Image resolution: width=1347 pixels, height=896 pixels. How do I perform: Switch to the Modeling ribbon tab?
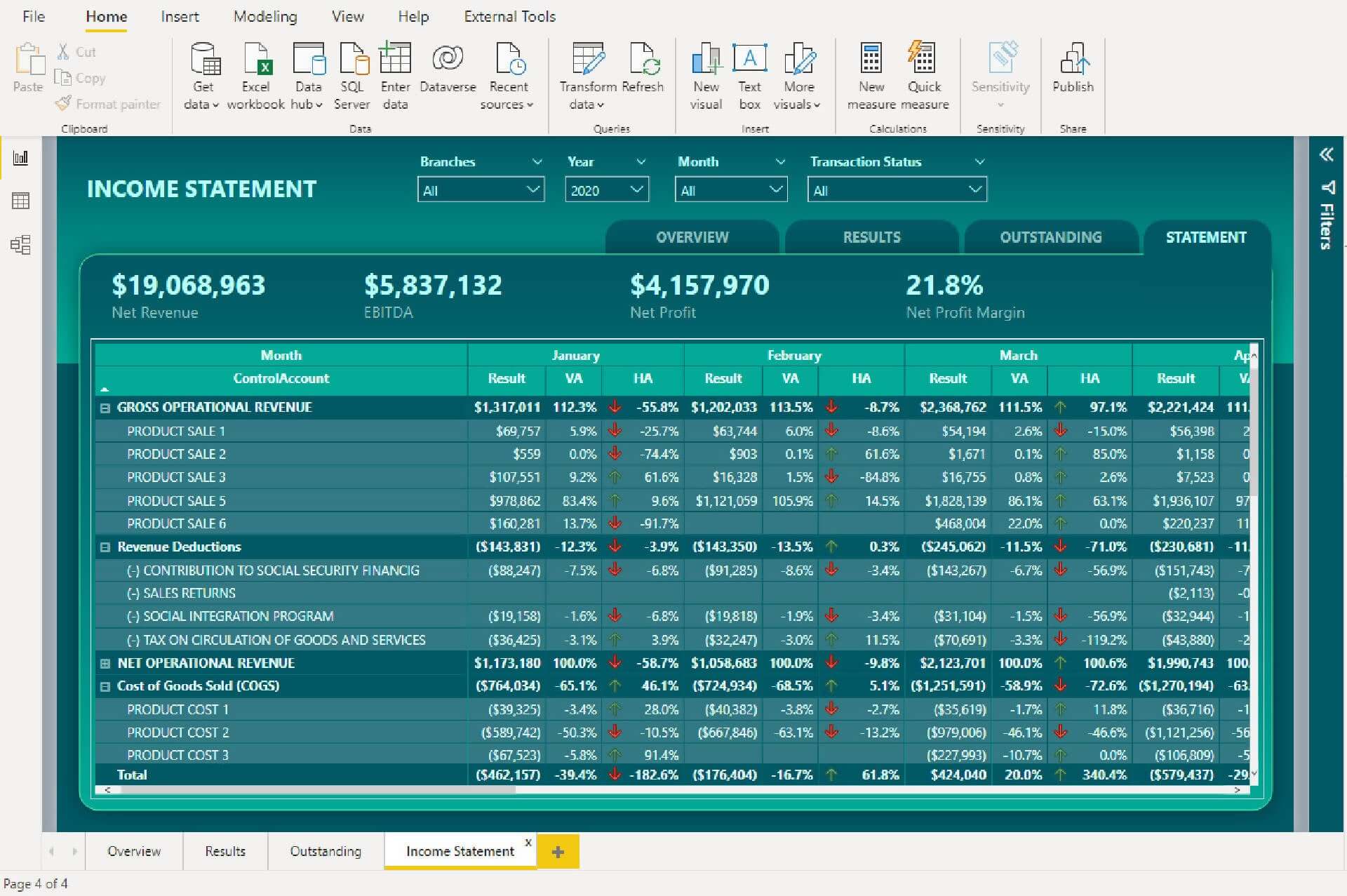(x=265, y=16)
